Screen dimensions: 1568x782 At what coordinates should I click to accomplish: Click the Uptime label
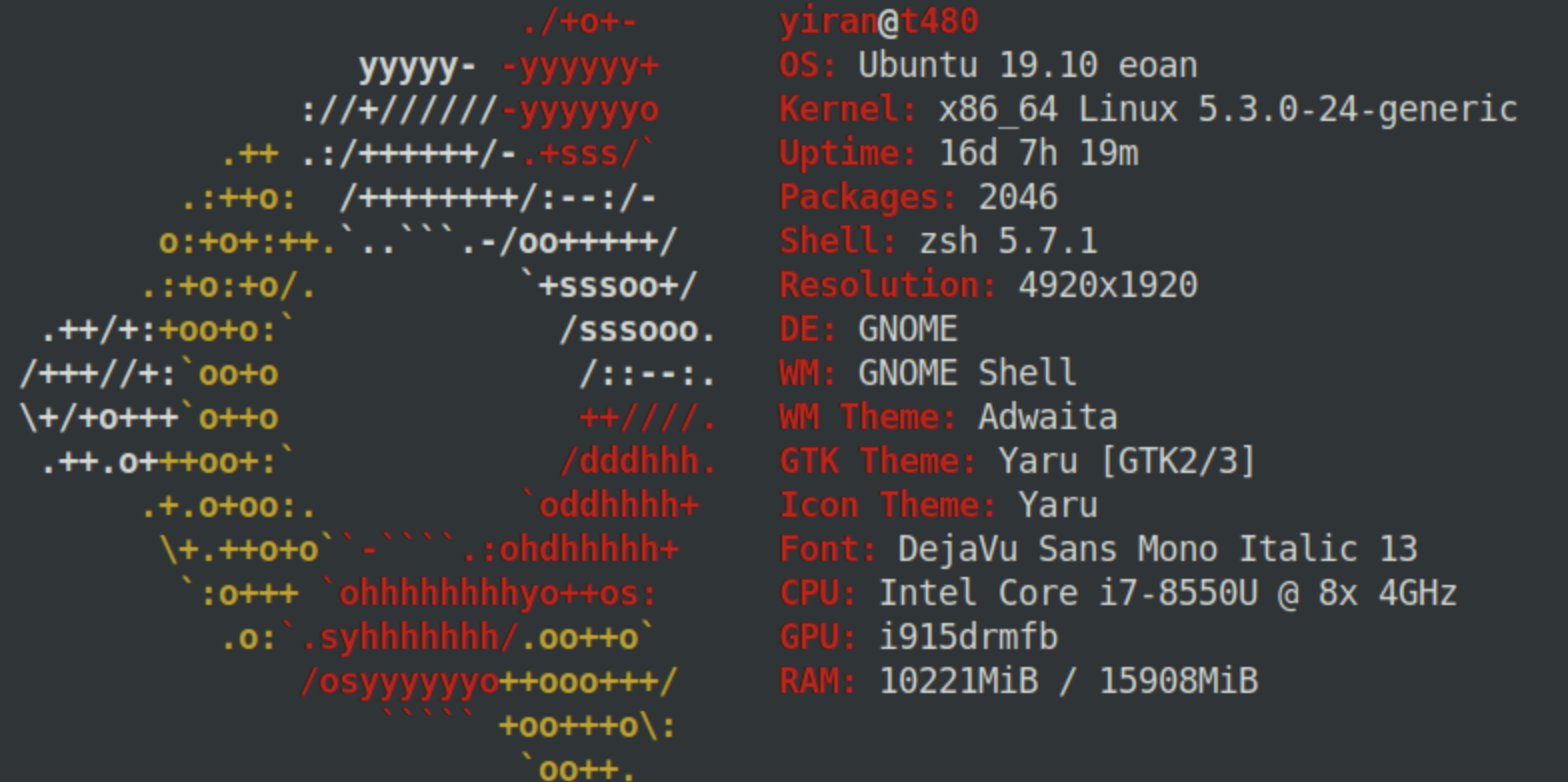point(847,153)
